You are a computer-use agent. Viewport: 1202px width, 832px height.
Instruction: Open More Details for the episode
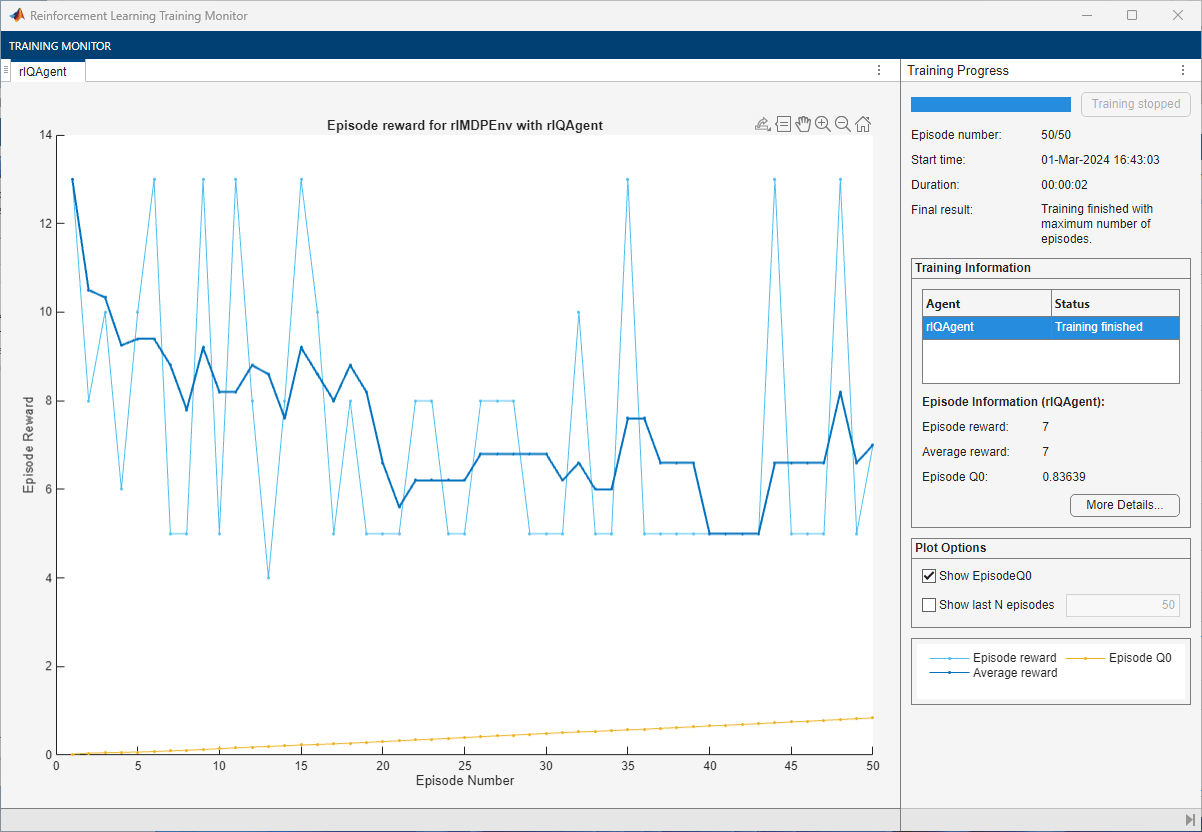(x=1125, y=505)
